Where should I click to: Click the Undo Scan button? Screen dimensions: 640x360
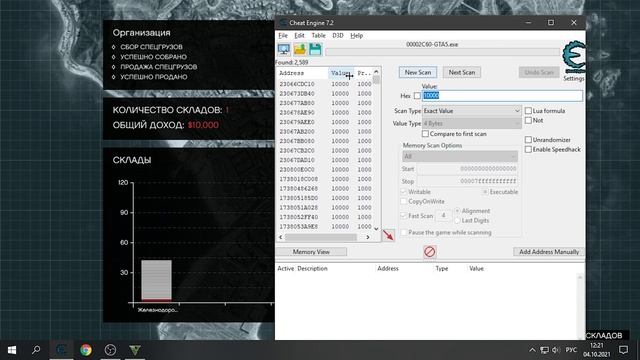(x=539, y=72)
